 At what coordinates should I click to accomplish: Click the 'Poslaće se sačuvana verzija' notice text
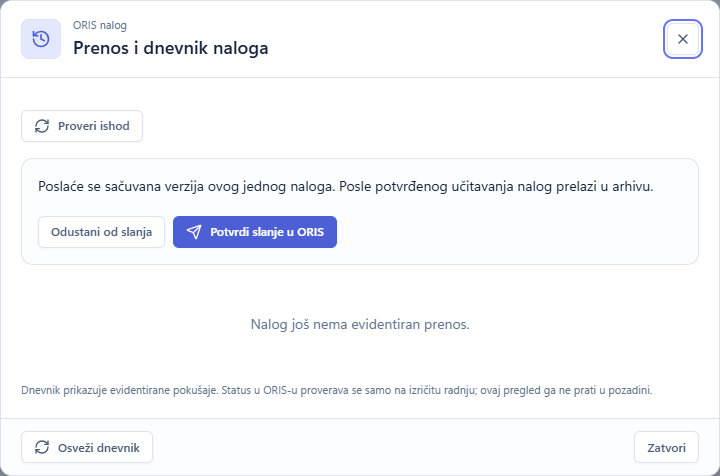345,187
